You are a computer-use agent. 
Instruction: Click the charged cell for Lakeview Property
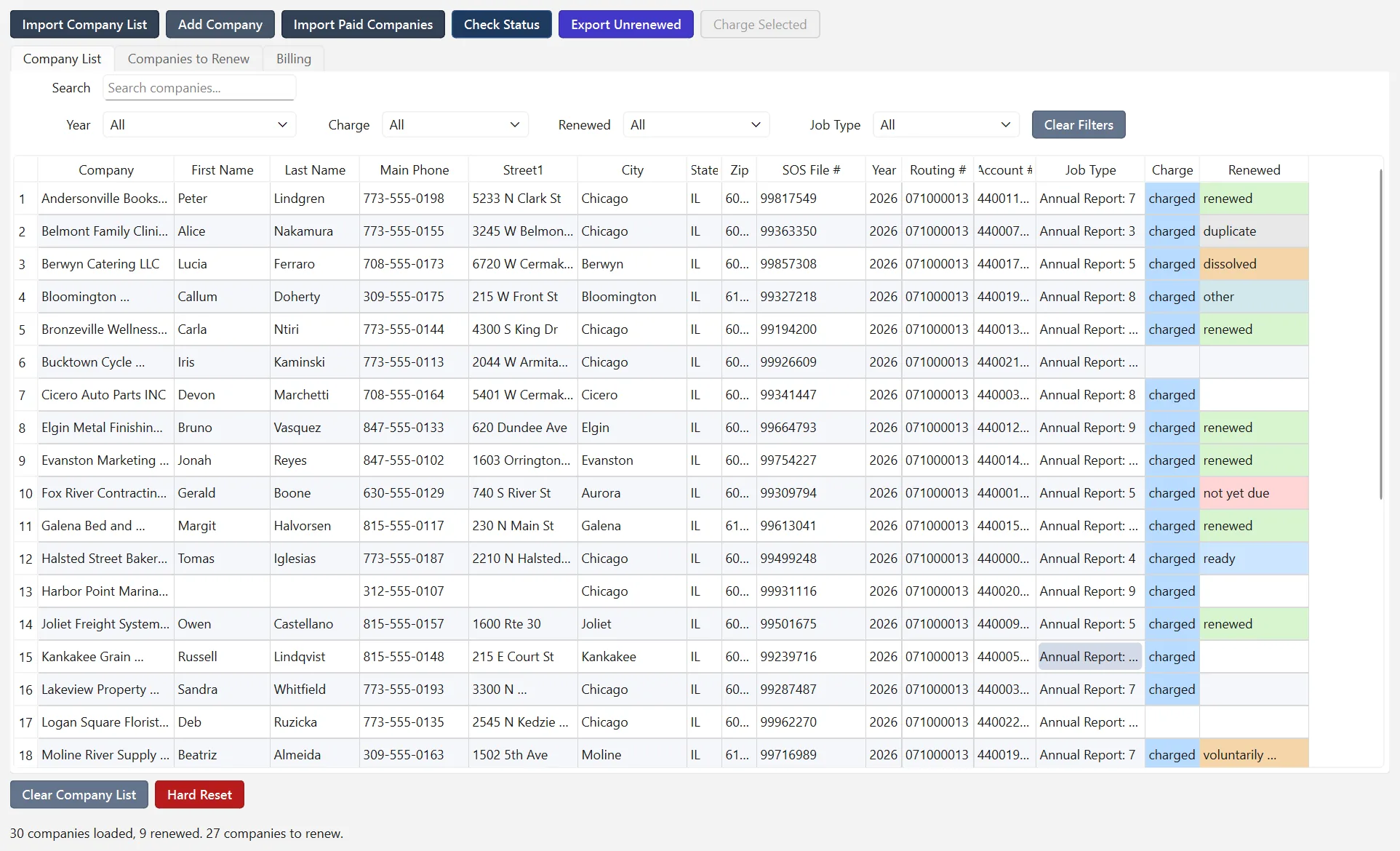1172,690
